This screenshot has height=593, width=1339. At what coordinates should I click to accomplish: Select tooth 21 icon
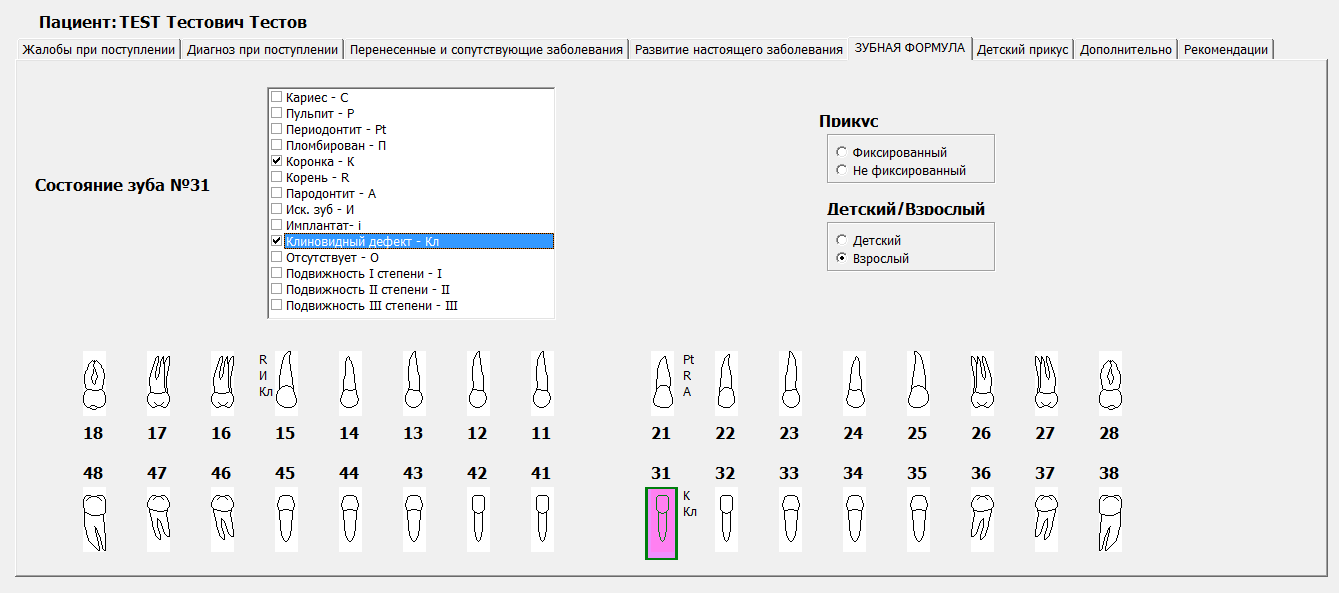(661, 382)
